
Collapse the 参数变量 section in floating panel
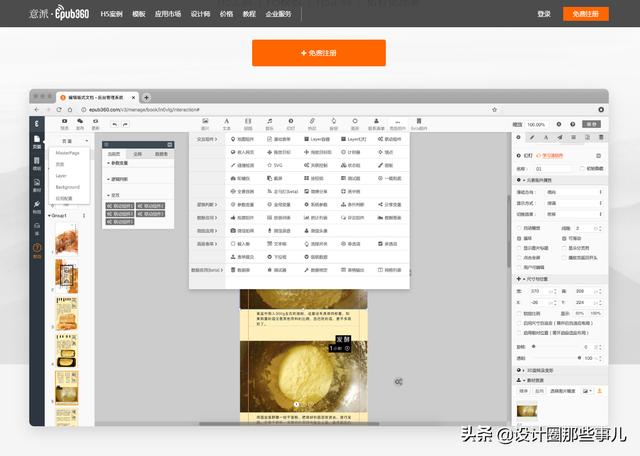point(108,163)
